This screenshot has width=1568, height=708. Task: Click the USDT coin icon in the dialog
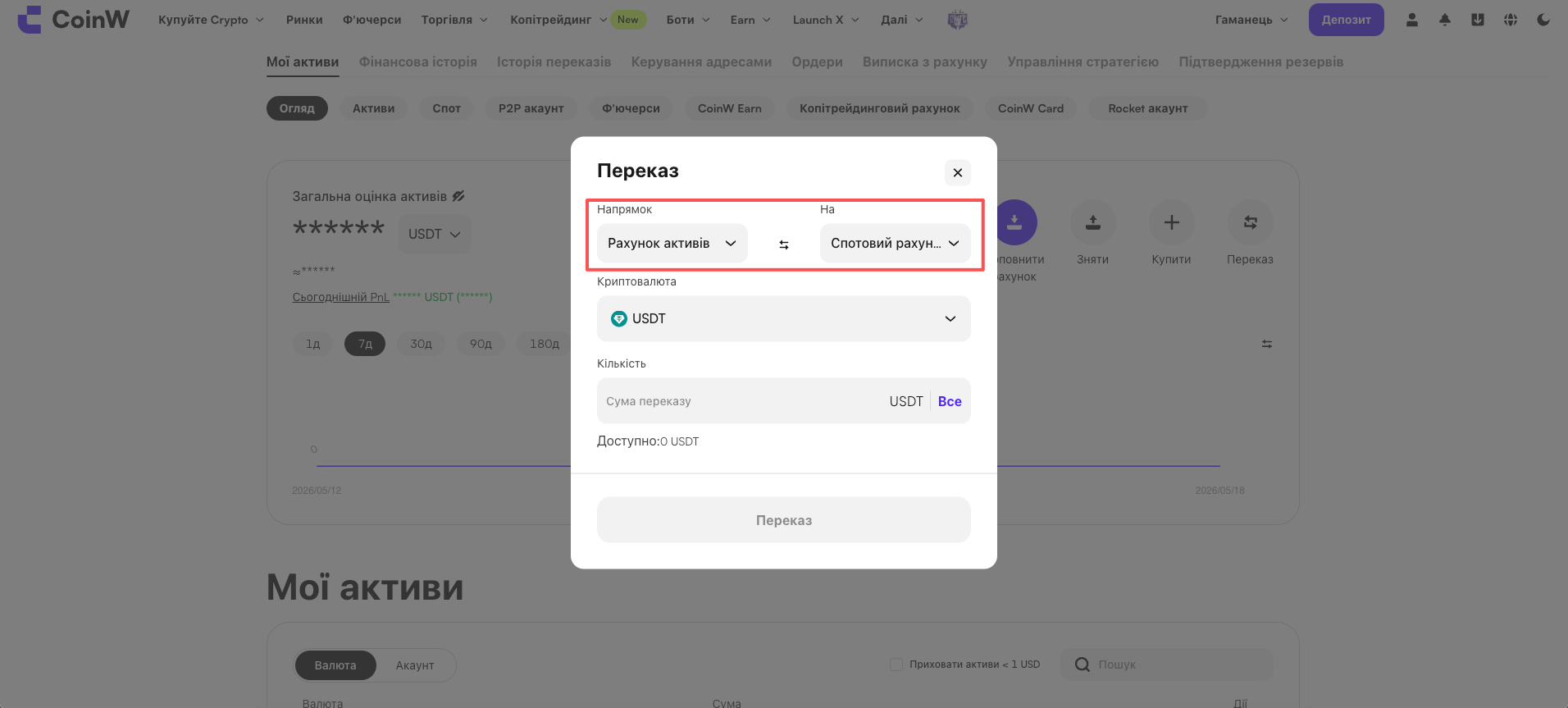[619, 318]
